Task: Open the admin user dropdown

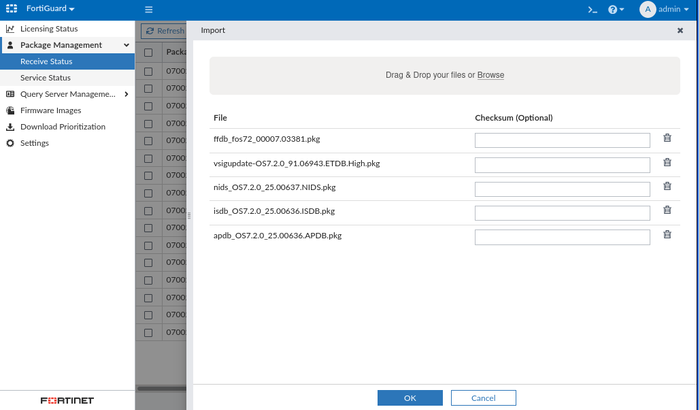Action: 670,9
